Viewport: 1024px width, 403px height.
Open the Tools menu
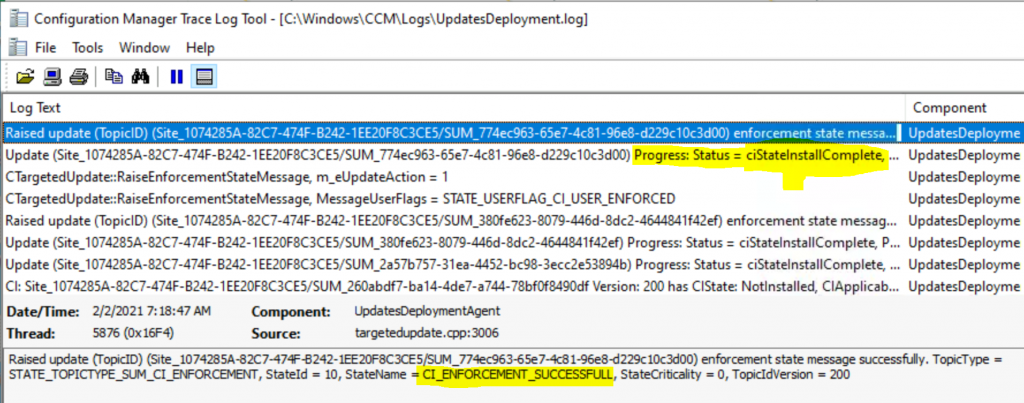click(x=88, y=48)
